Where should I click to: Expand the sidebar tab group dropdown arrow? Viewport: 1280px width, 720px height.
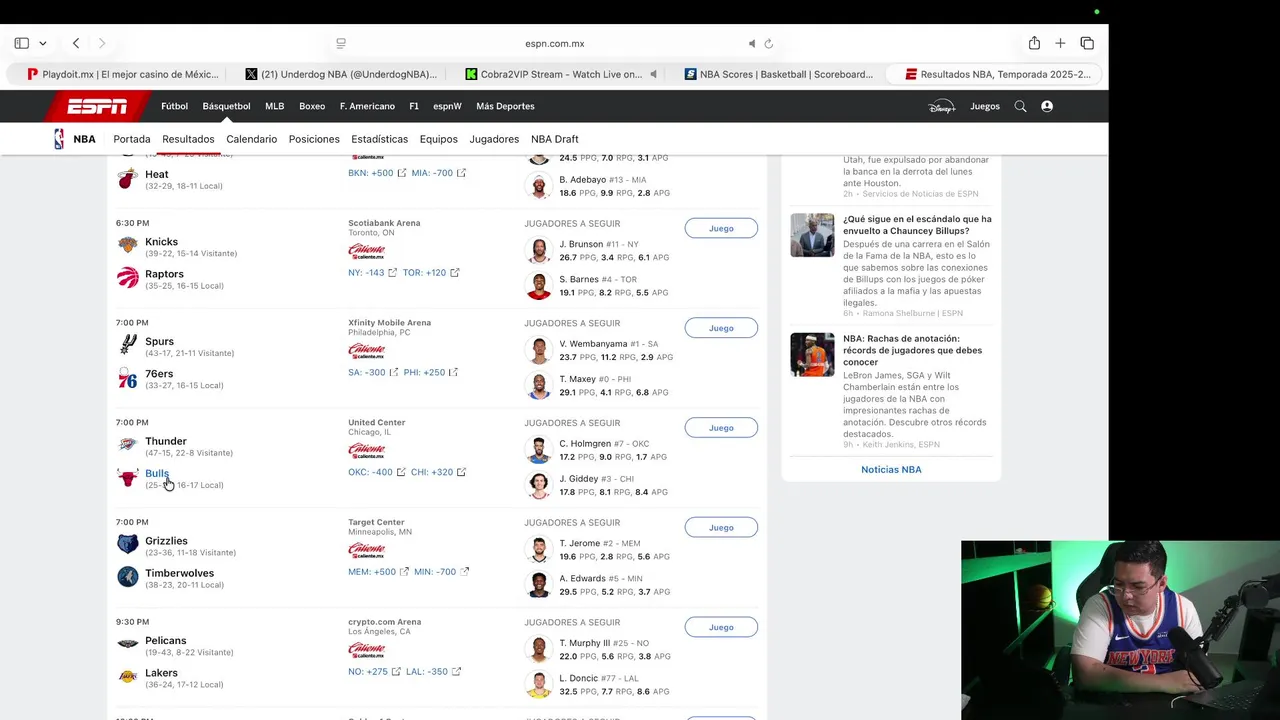[43, 43]
